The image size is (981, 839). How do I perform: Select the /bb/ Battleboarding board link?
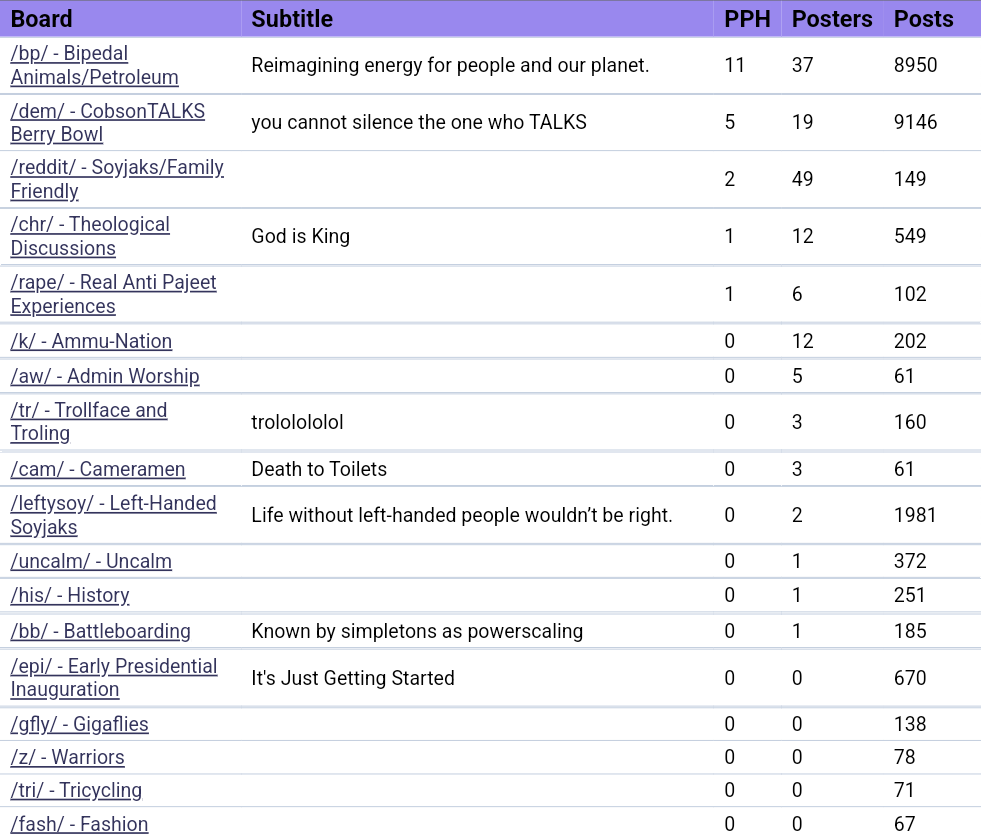100,631
